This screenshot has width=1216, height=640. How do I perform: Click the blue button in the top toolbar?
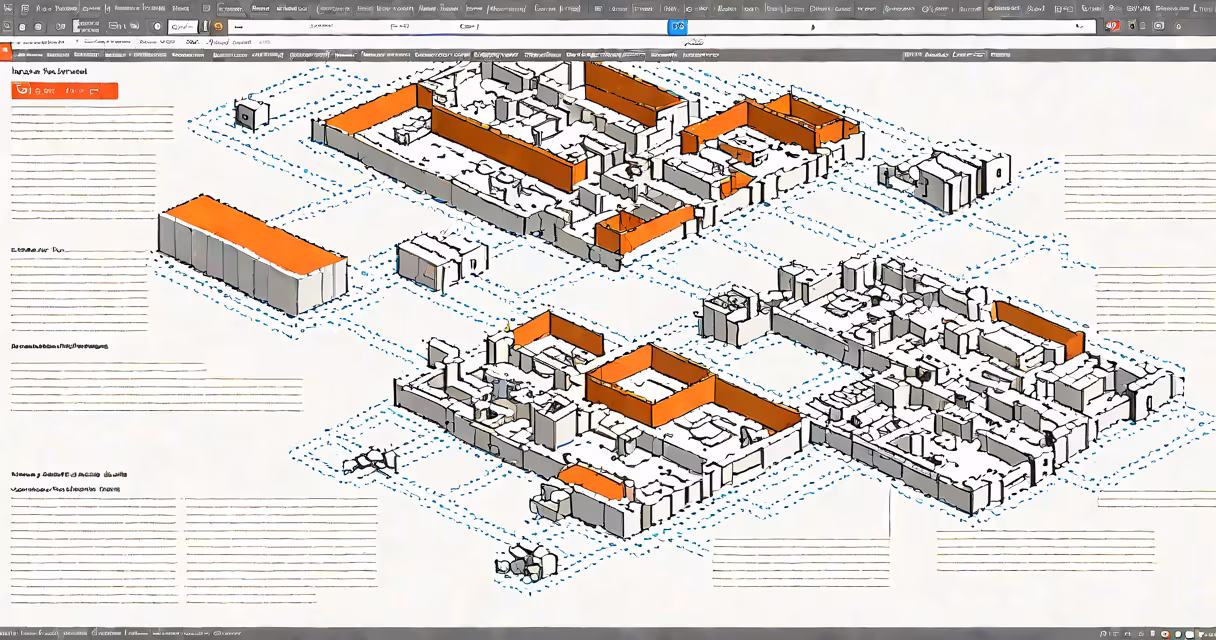679,26
